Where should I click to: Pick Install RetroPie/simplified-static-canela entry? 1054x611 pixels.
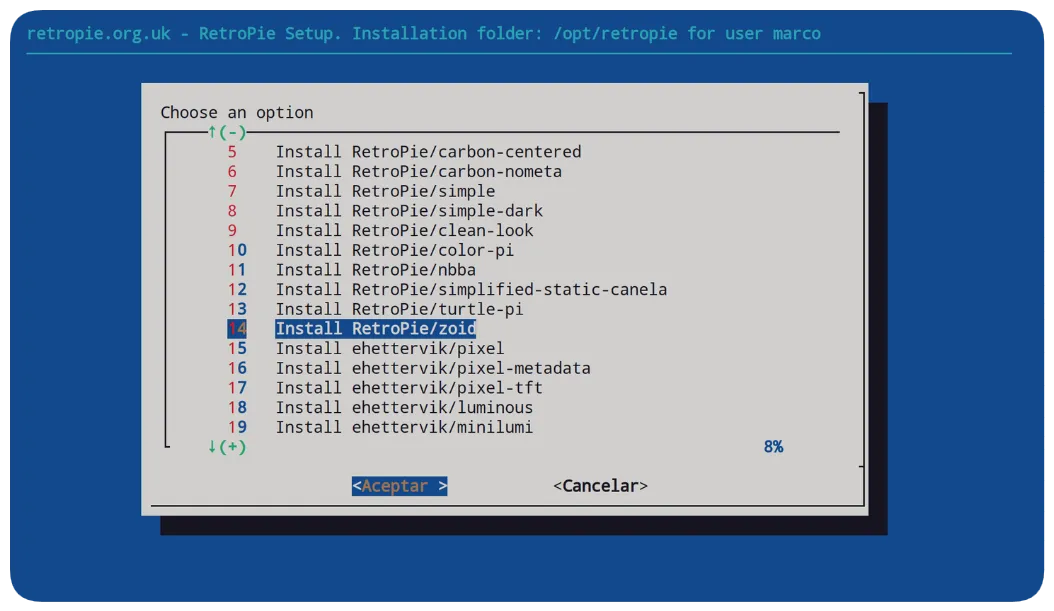coord(471,290)
